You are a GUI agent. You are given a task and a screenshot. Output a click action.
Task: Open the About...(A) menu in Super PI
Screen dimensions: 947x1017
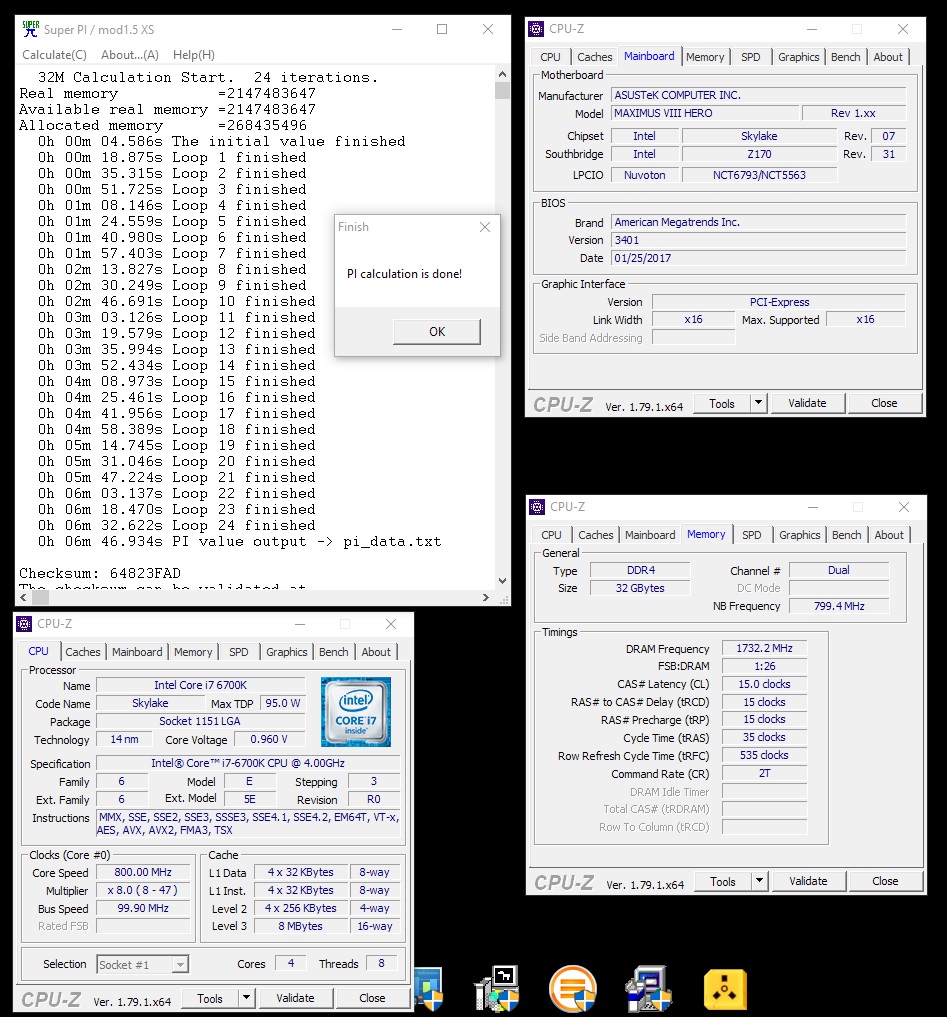(x=130, y=55)
